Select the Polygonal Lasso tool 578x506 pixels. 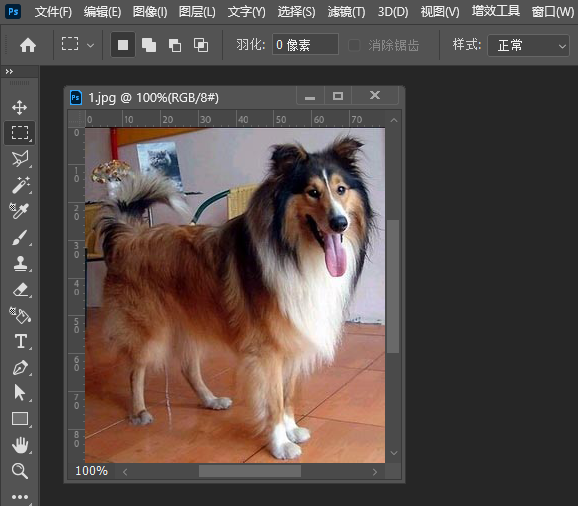(20, 159)
